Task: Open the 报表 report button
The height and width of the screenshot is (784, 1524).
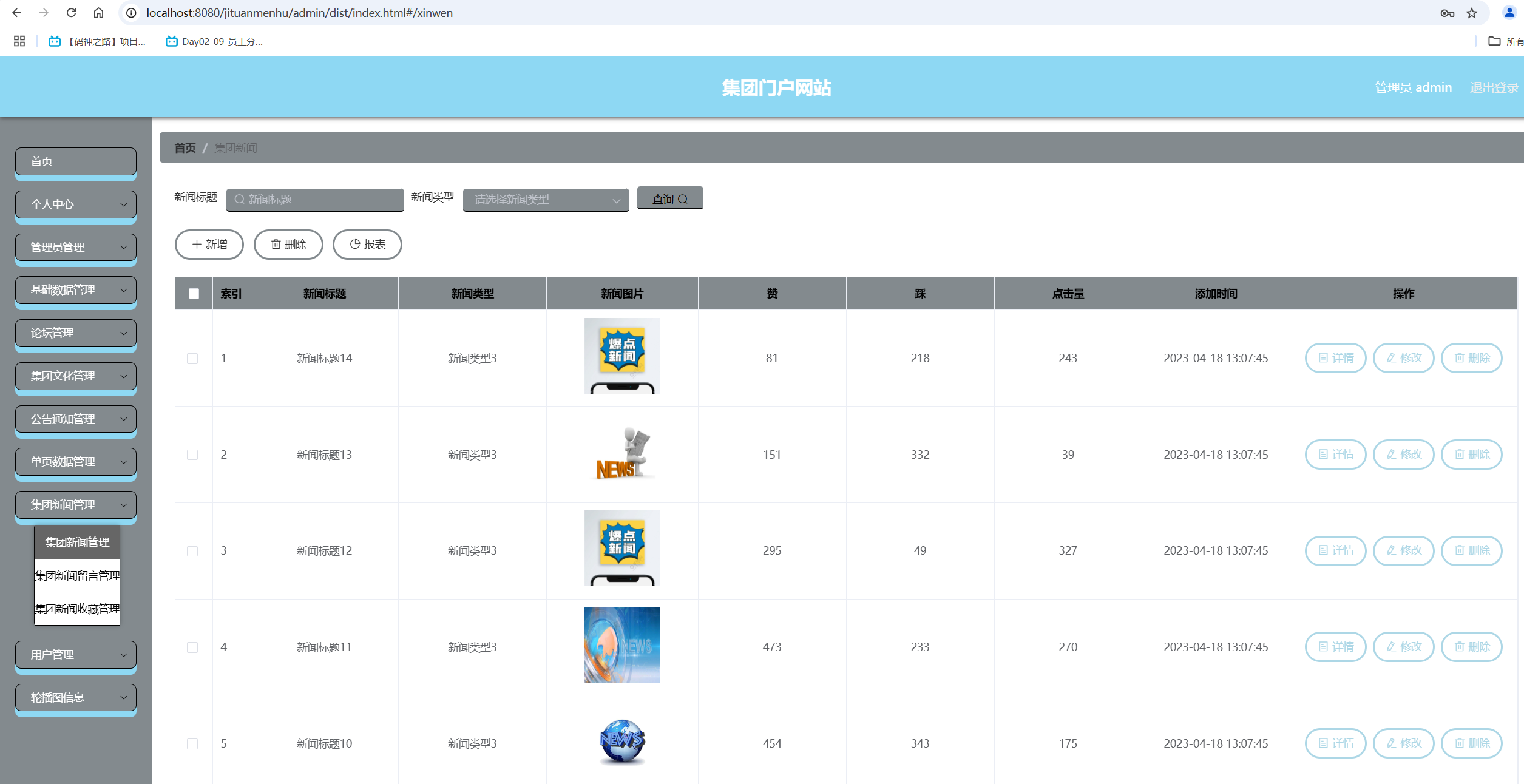Action: pyautogui.click(x=367, y=245)
